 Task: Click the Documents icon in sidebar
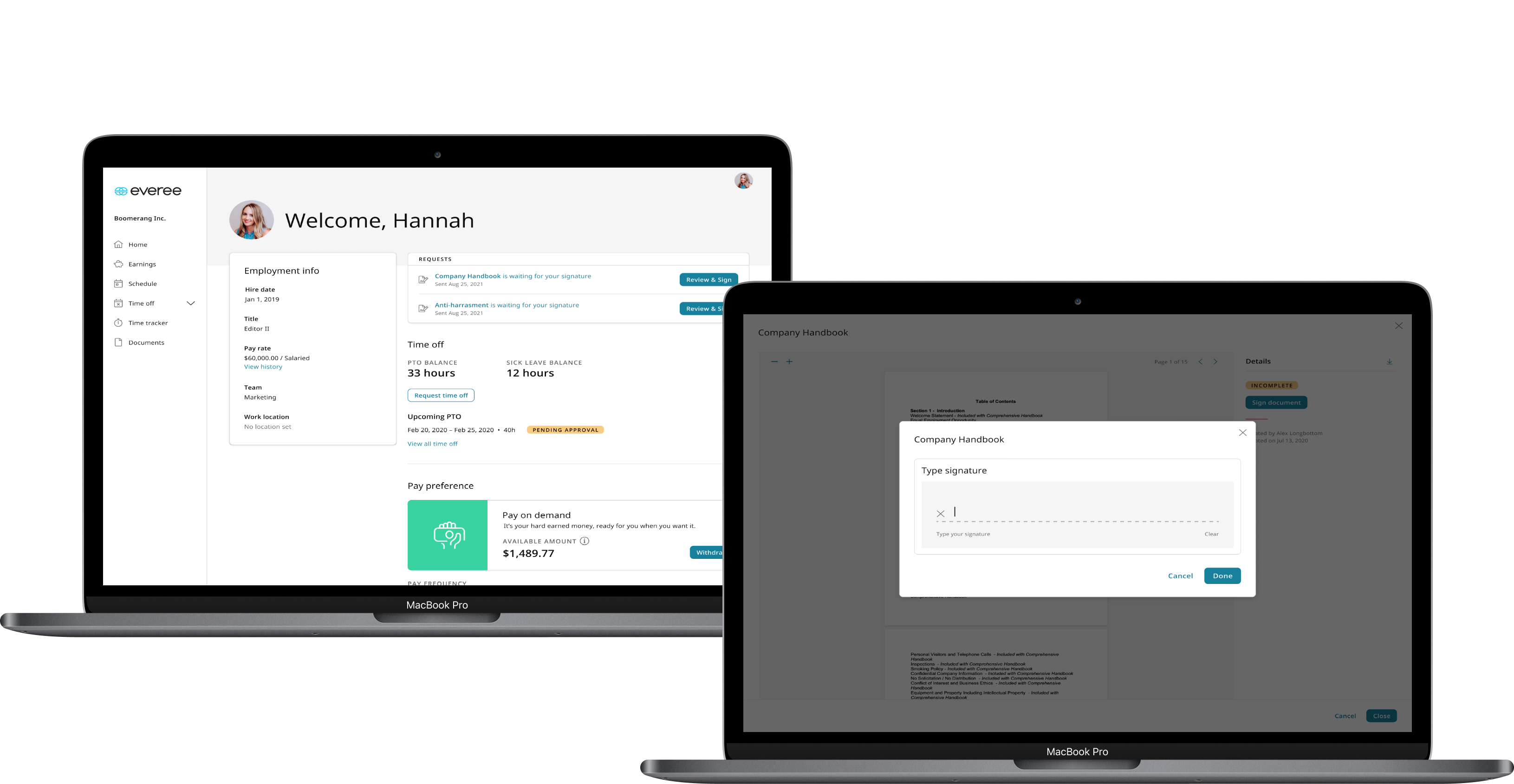(117, 342)
